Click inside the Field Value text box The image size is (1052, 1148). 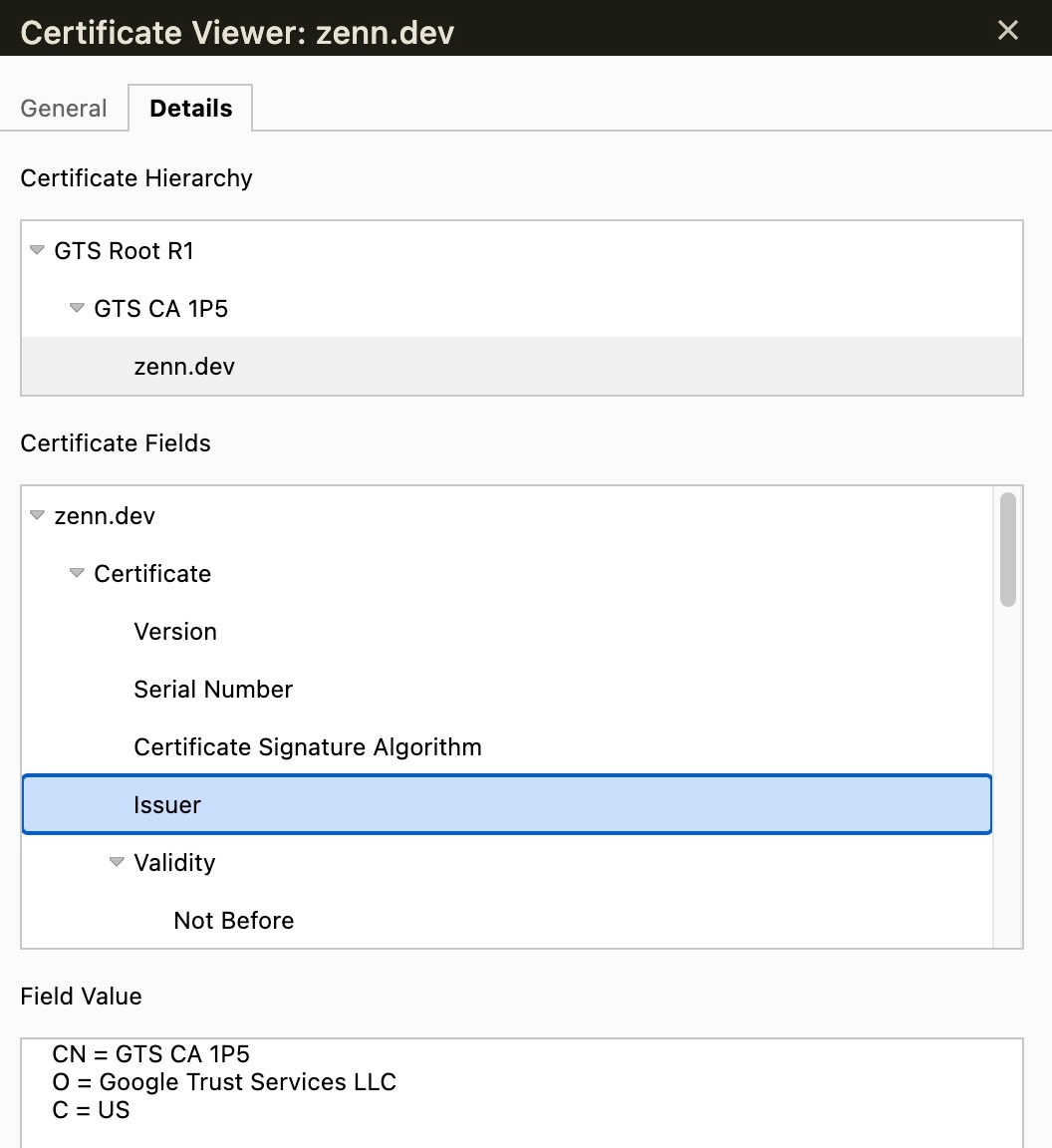pos(522,1093)
